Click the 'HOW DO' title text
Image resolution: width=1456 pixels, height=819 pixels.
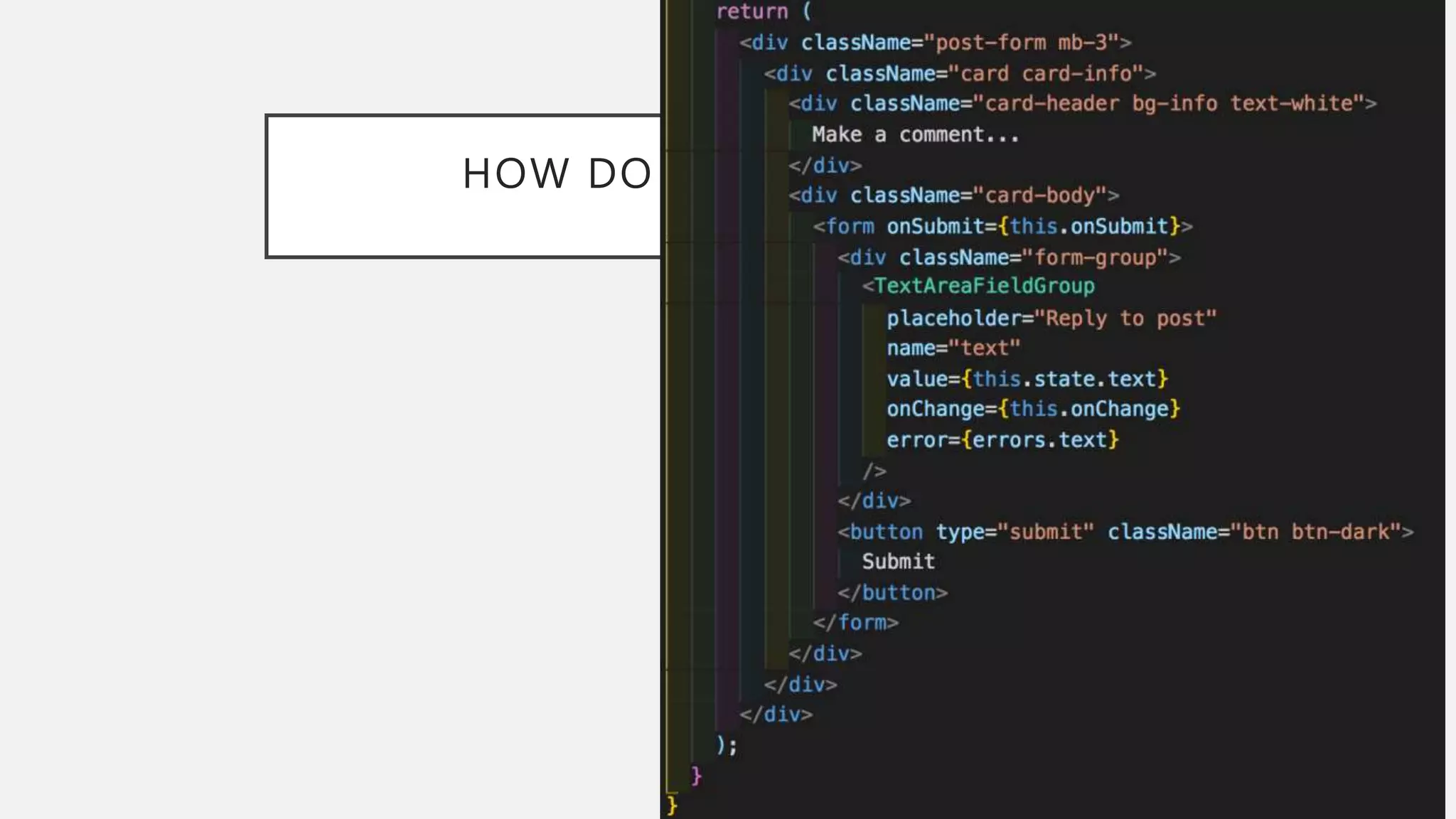pyautogui.click(x=557, y=173)
